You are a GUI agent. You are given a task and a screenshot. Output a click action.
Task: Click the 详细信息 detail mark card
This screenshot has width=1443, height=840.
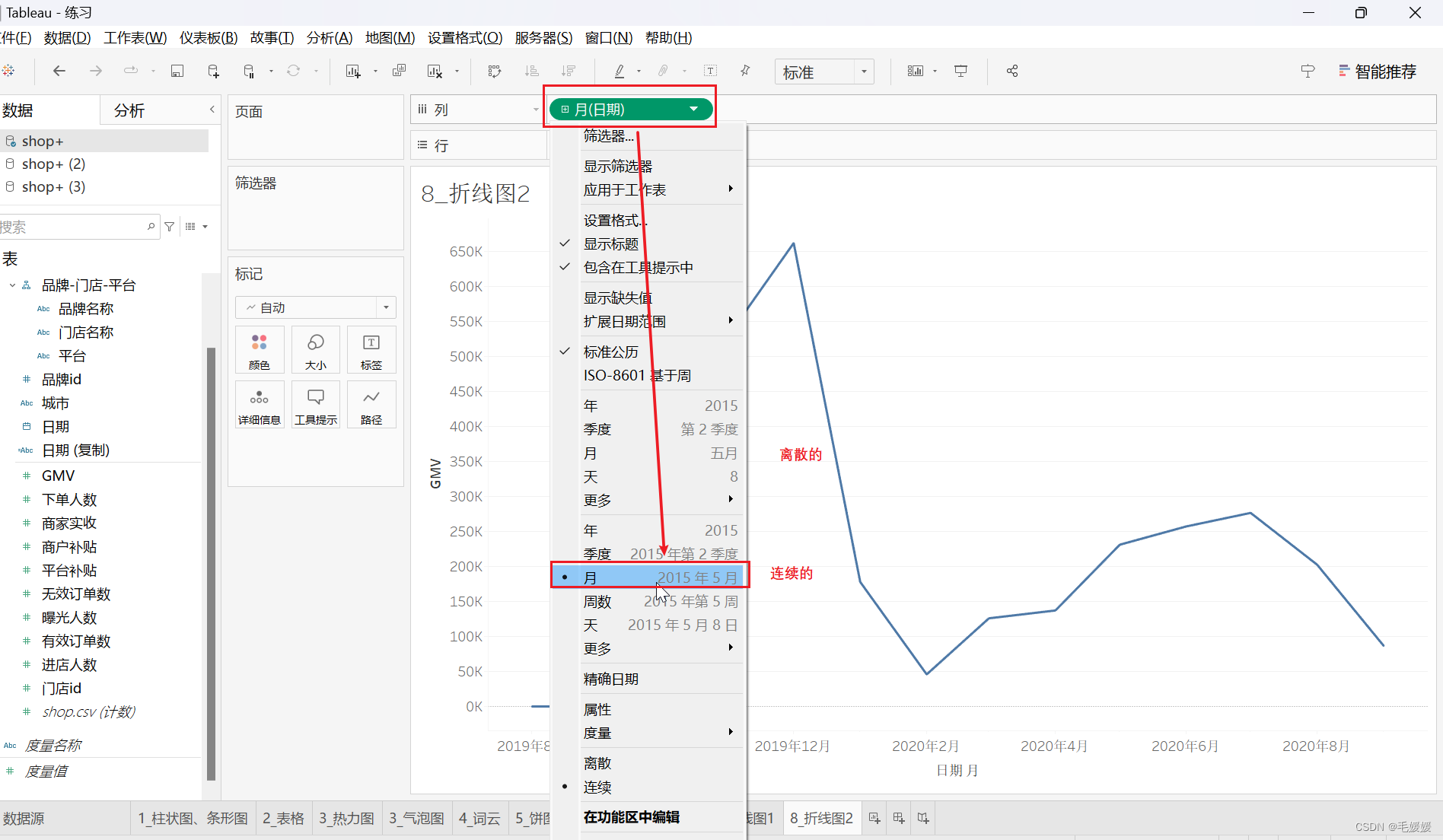point(260,405)
